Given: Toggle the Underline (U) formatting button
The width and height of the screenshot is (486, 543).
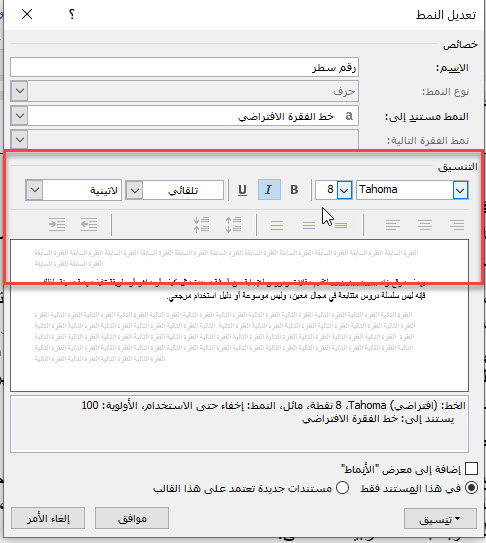Looking at the screenshot, I should [x=242, y=190].
